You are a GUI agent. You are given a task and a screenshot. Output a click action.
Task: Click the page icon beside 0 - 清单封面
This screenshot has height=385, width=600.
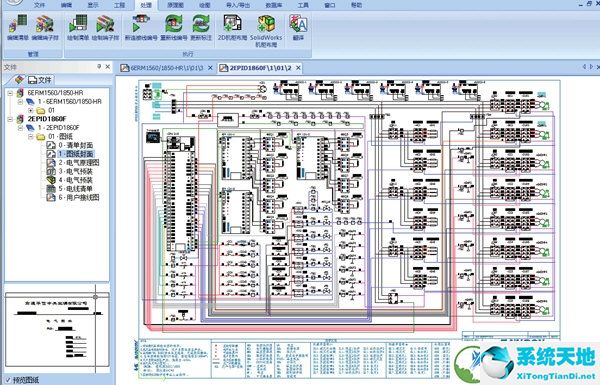[x=51, y=145]
